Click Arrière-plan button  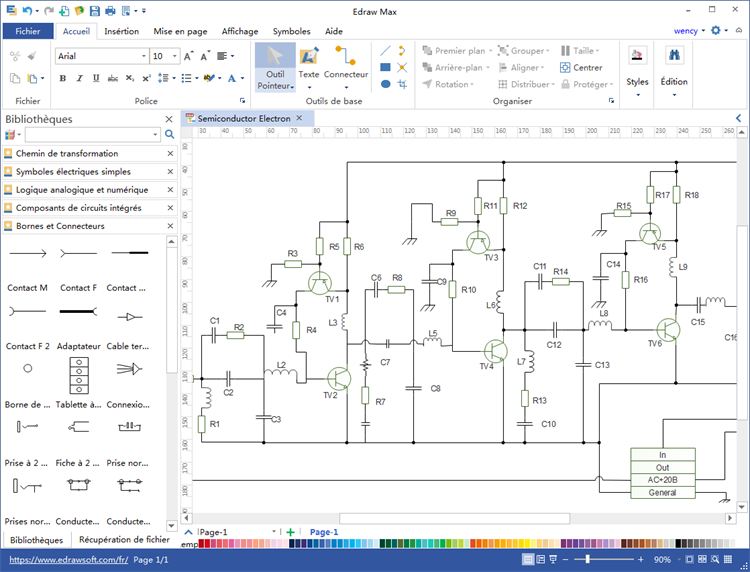point(456,67)
